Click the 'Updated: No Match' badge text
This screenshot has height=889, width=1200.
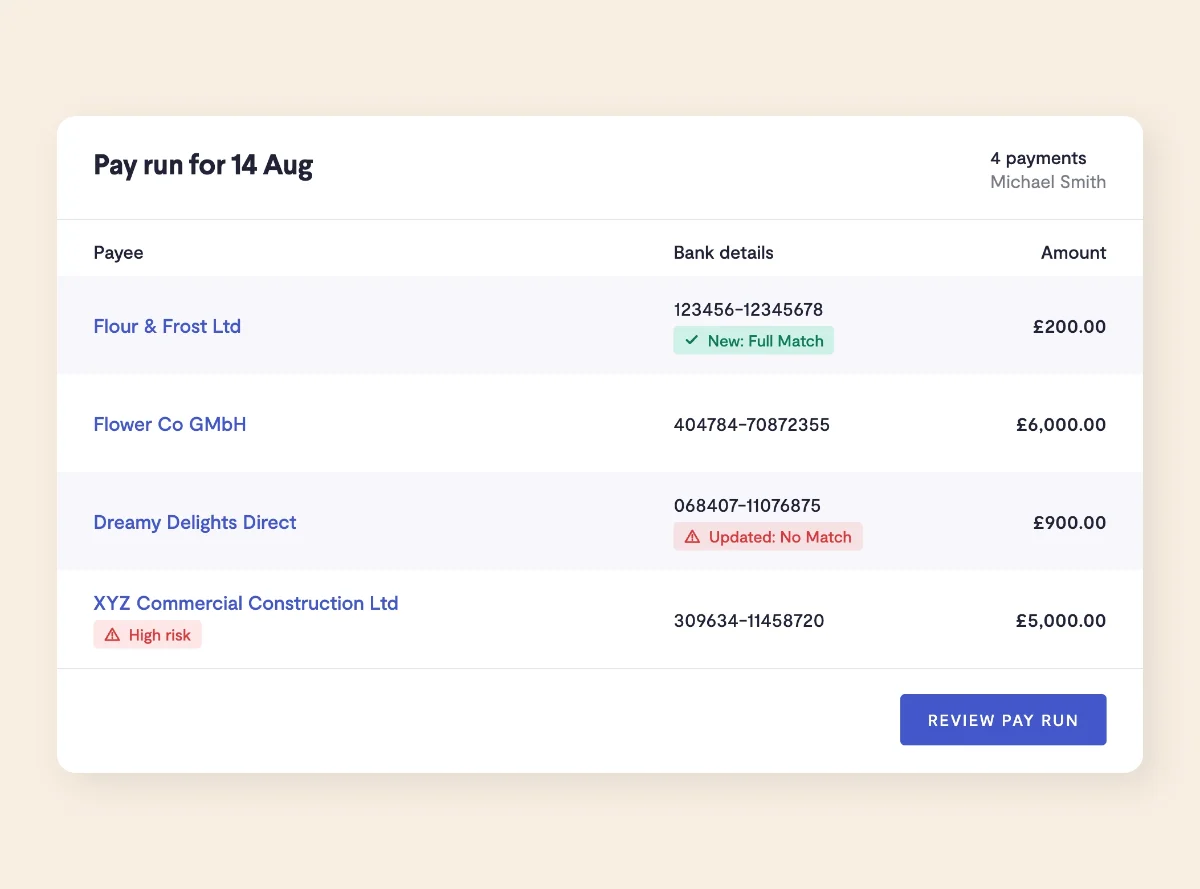pyautogui.click(x=780, y=537)
